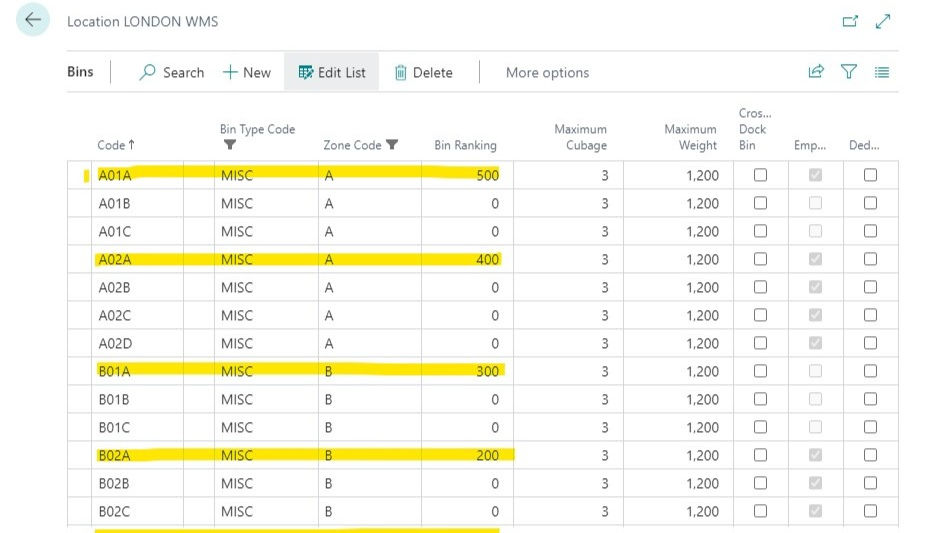Screen dimensions: 949x533
Task: Select bin code A02D
Action: point(115,344)
